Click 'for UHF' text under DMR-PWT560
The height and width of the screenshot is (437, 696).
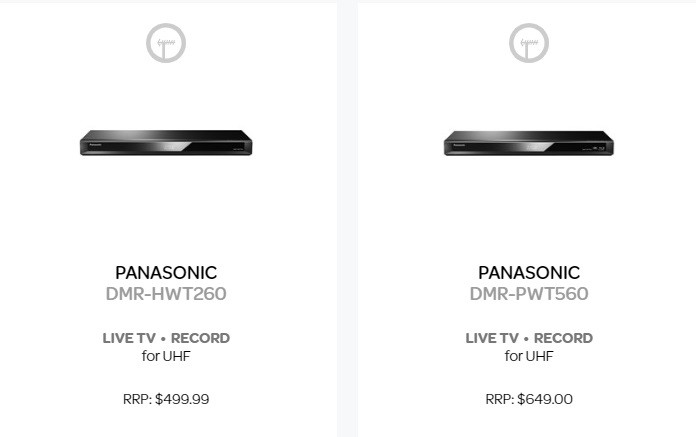[x=529, y=356]
